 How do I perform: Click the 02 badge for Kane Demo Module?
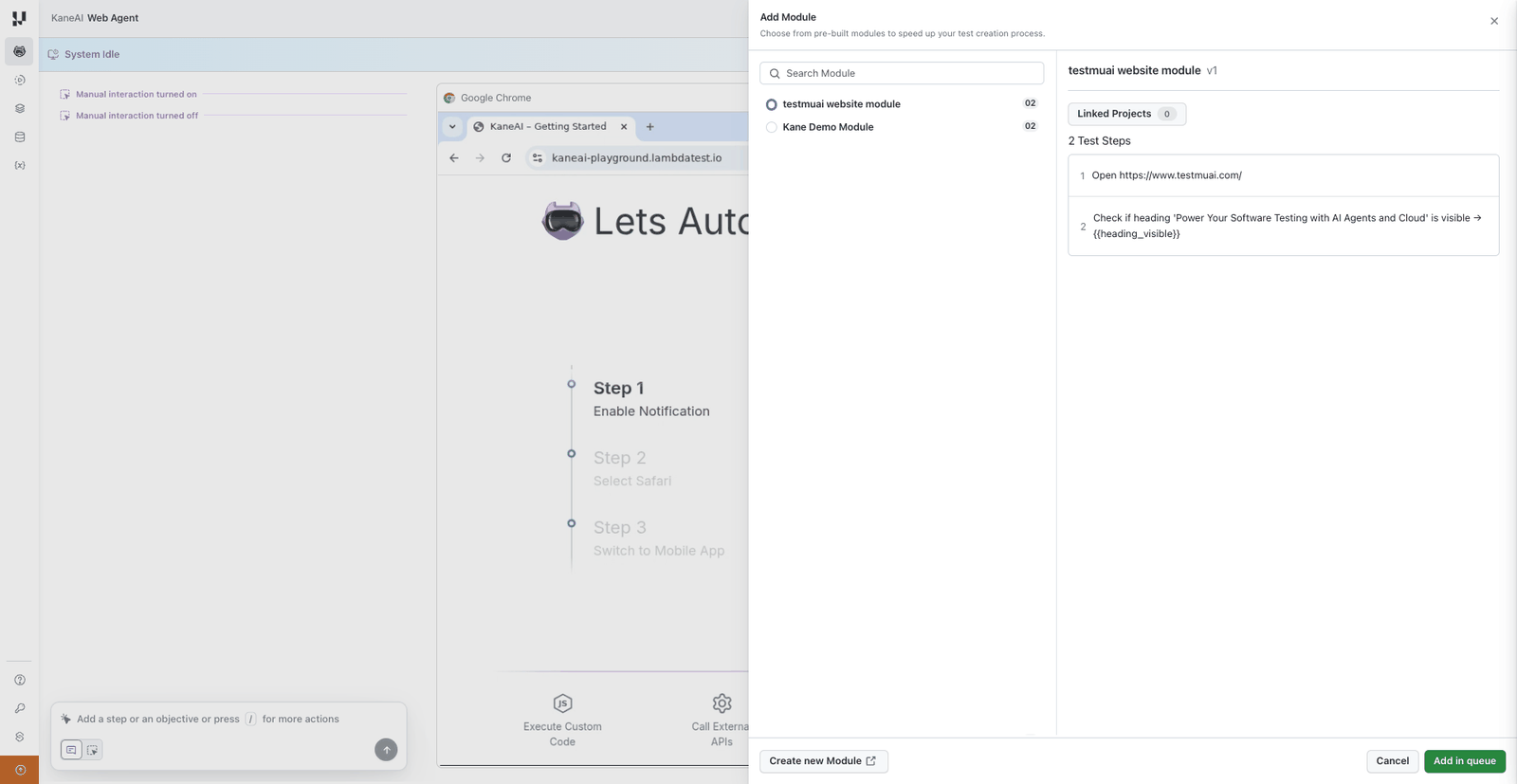[1030, 126]
